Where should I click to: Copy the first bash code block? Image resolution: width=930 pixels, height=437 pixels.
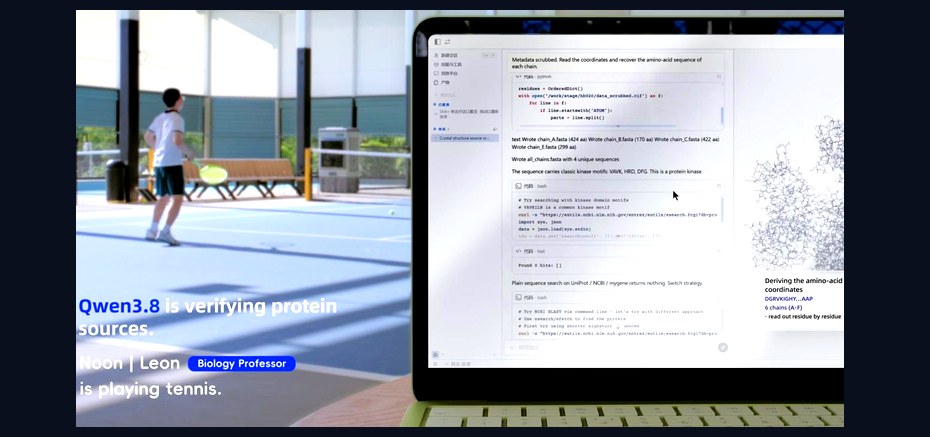(719, 186)
